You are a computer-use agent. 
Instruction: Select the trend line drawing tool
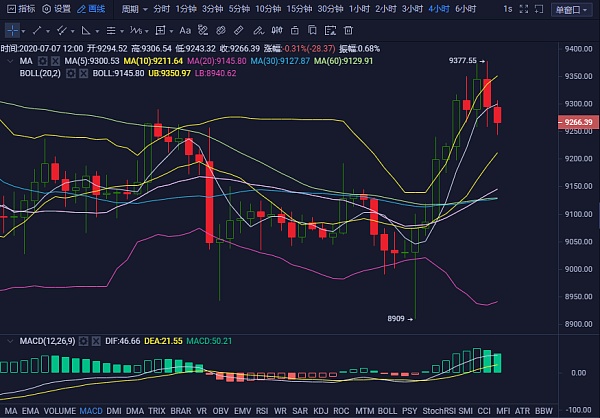pyautogui.click(x=37, y=30)
